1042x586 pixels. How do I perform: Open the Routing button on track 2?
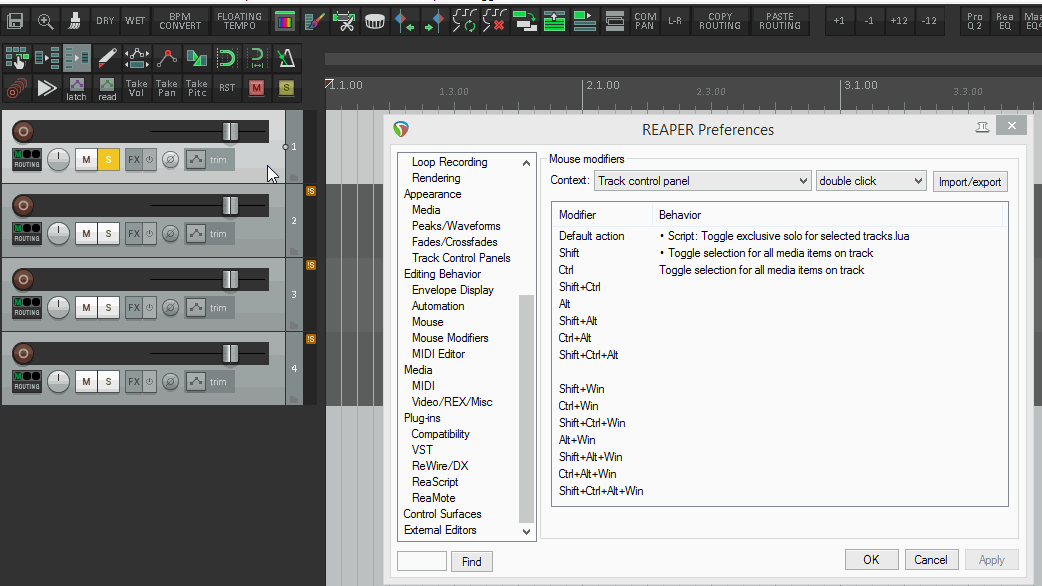tap(27, 233)
